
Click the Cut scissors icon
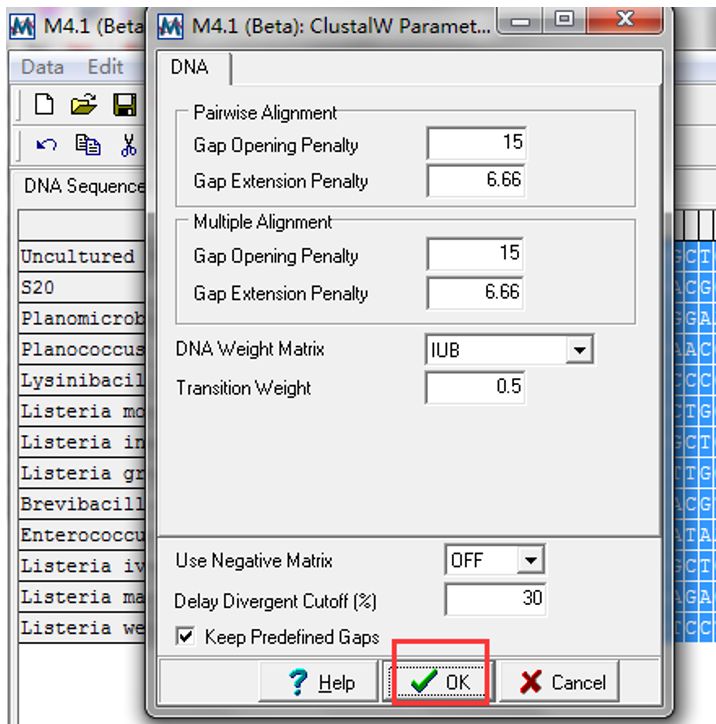click(x=128, y=145)
